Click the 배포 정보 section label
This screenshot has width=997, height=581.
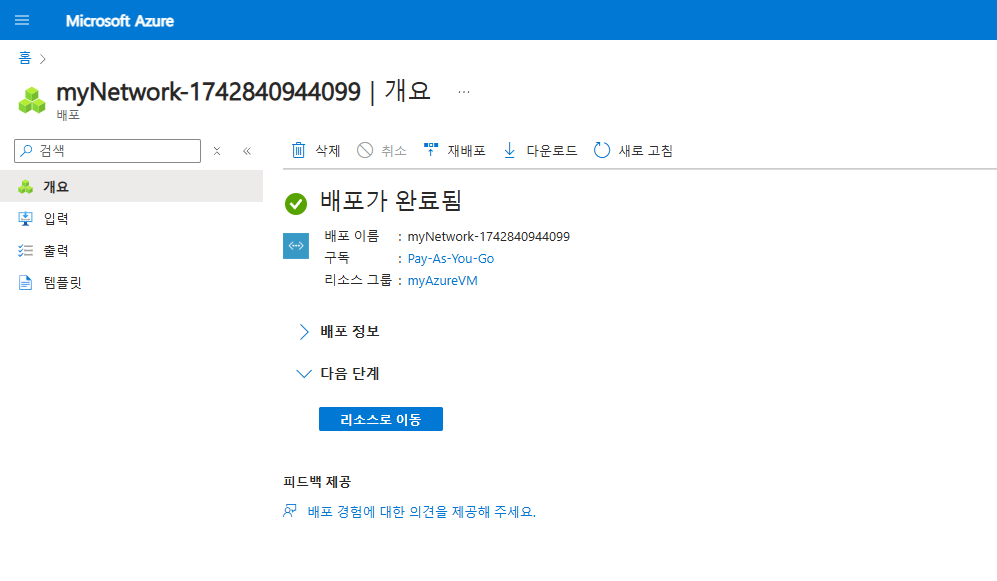pyautogui.click(x=350, y=331)
